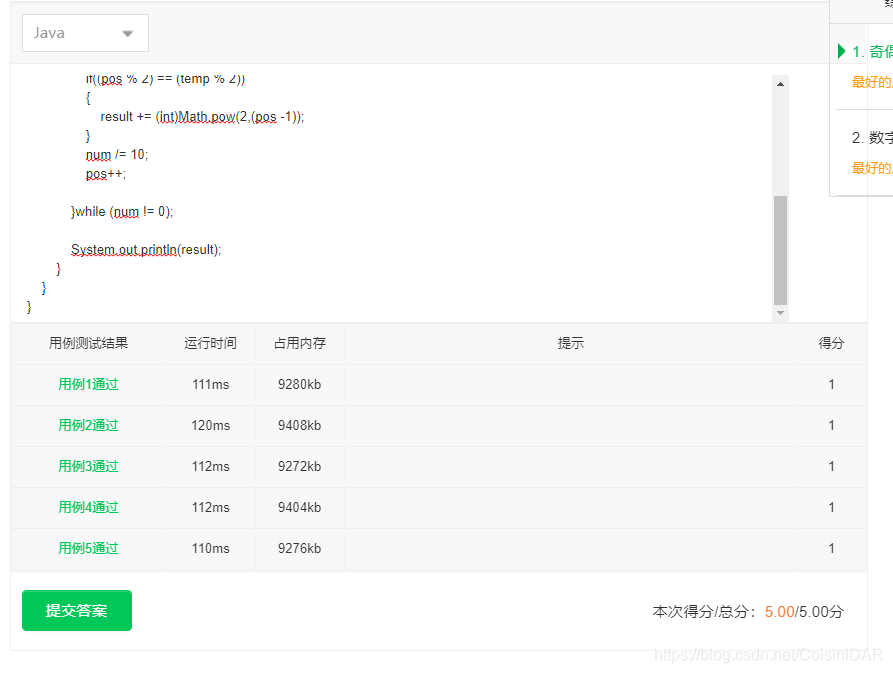The width and height of the screenshot is (893, 673).
Task: Click the 用例2通过 result
Action: coord(88,425)
